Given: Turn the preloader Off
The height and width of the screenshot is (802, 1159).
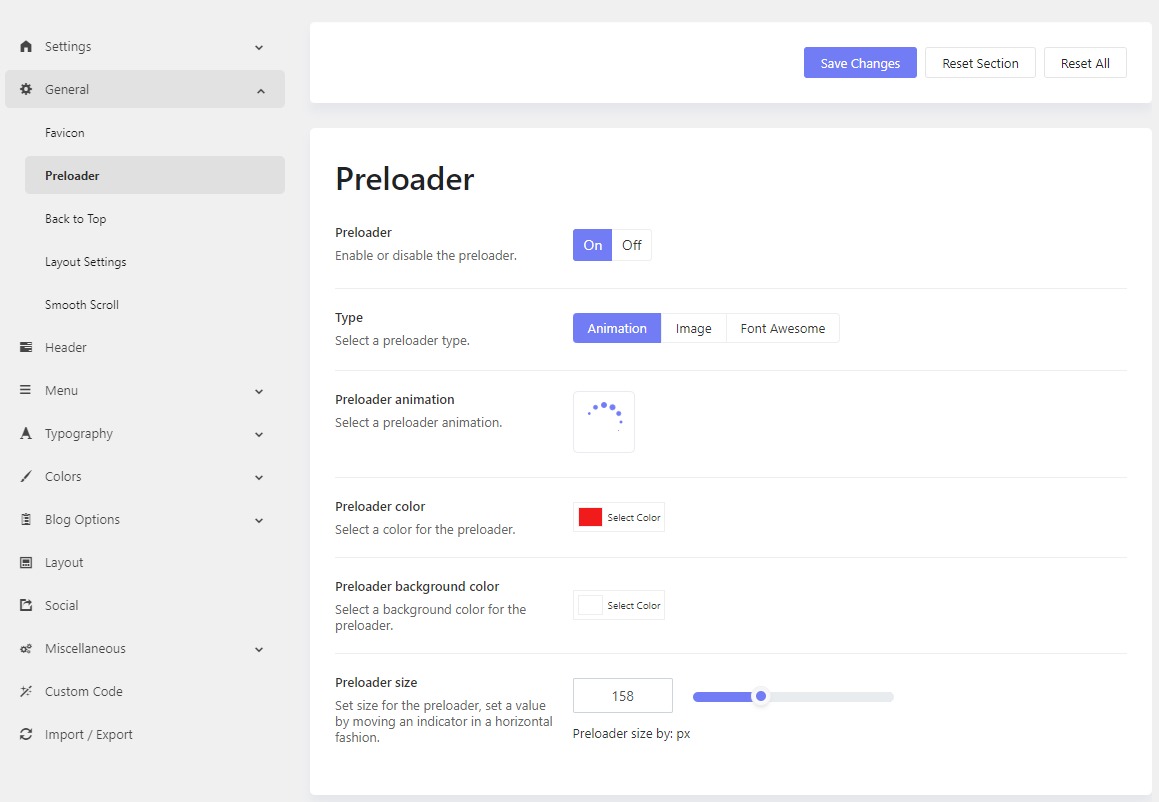Looking at the screenshot, I should [x=632, y=245].
